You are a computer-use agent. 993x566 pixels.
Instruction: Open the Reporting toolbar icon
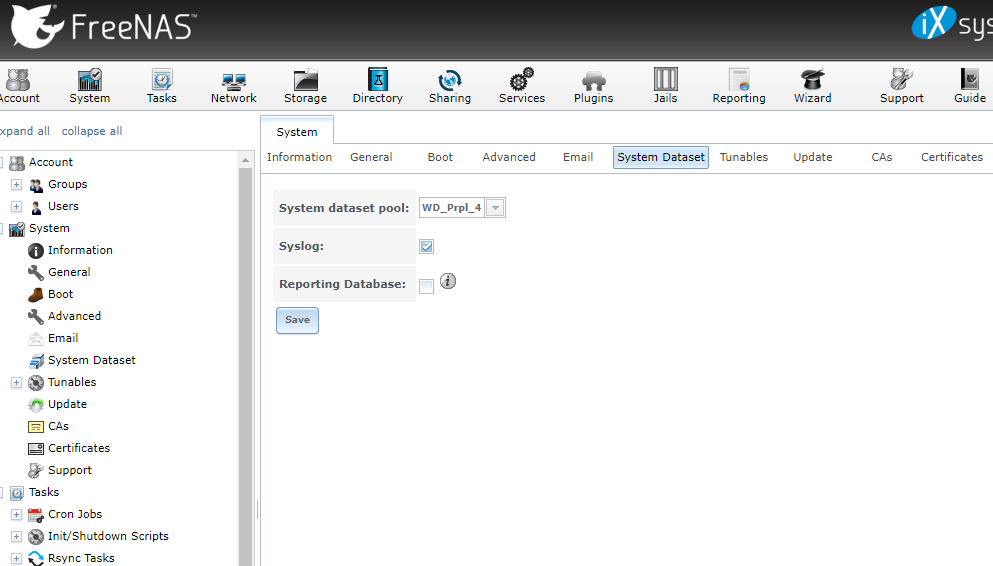point(739,86)
